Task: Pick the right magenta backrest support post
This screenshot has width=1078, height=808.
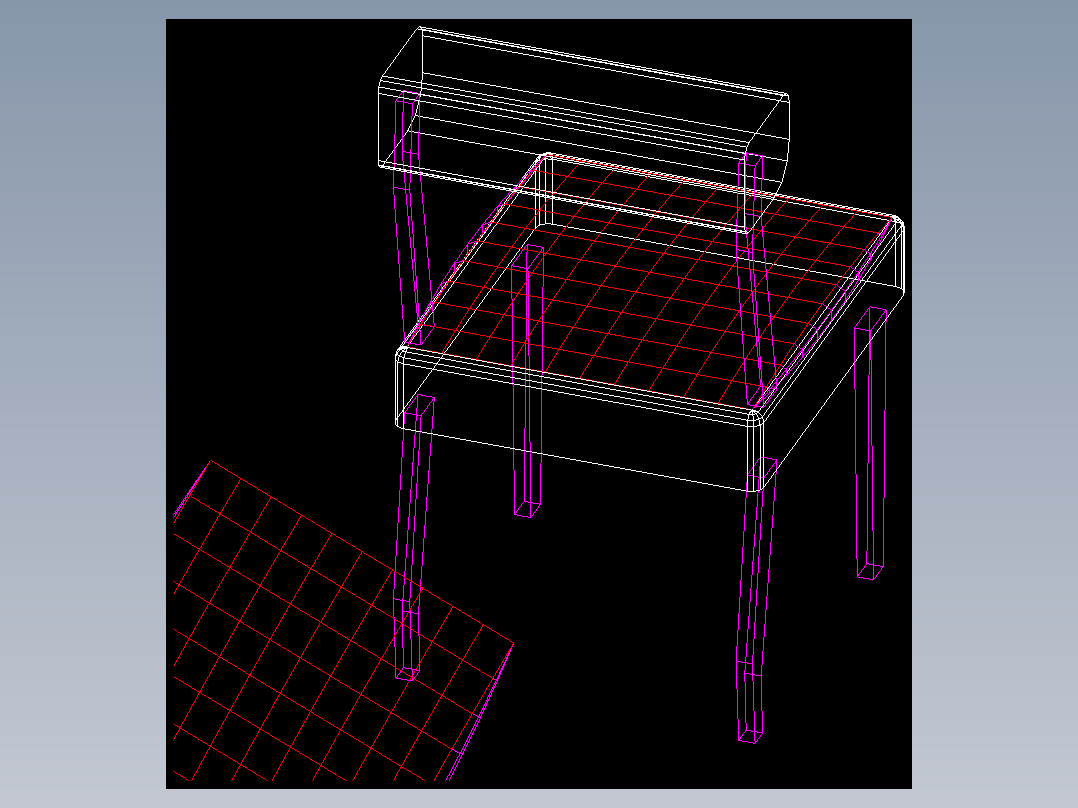Action: (756, 279)
